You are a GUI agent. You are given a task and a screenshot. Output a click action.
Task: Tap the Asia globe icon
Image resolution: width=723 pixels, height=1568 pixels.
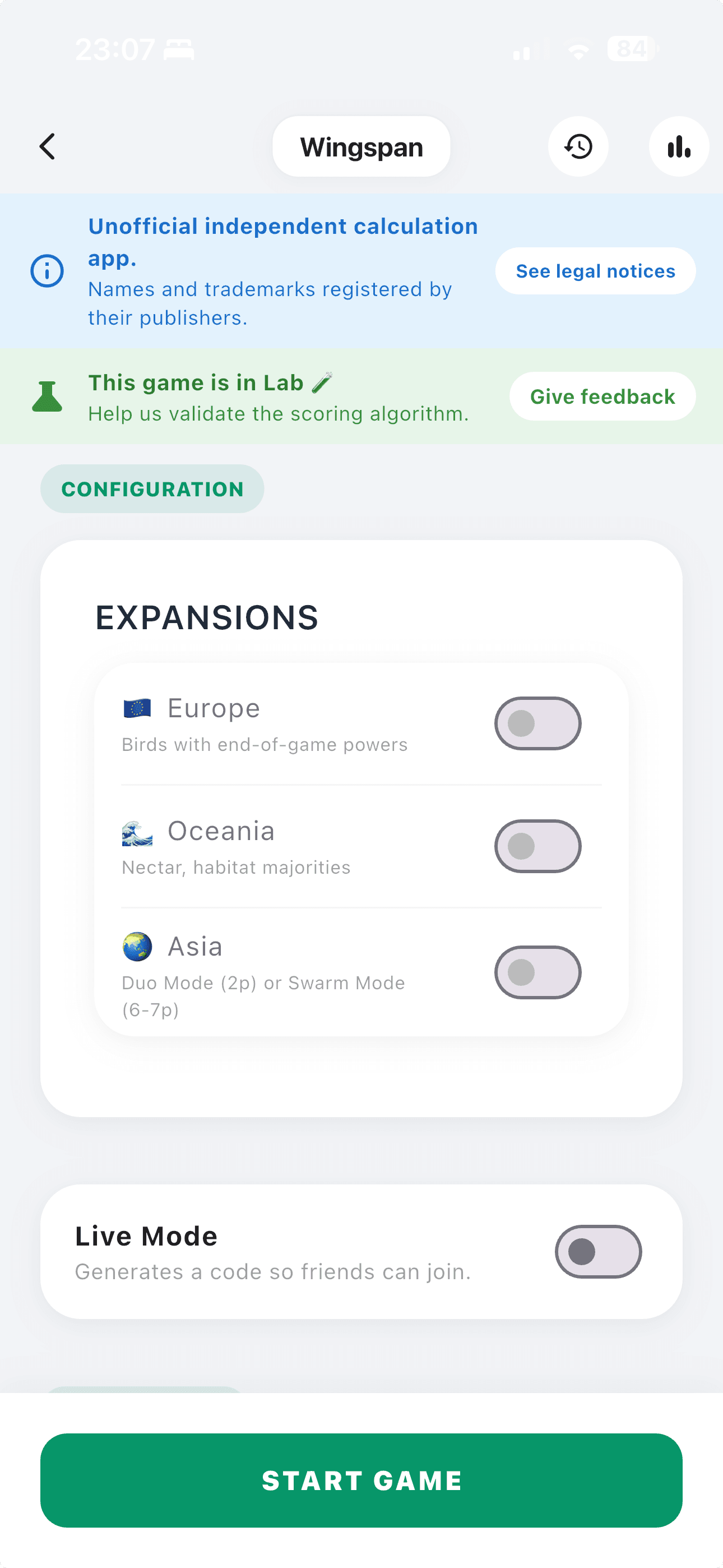coord(137,947)
